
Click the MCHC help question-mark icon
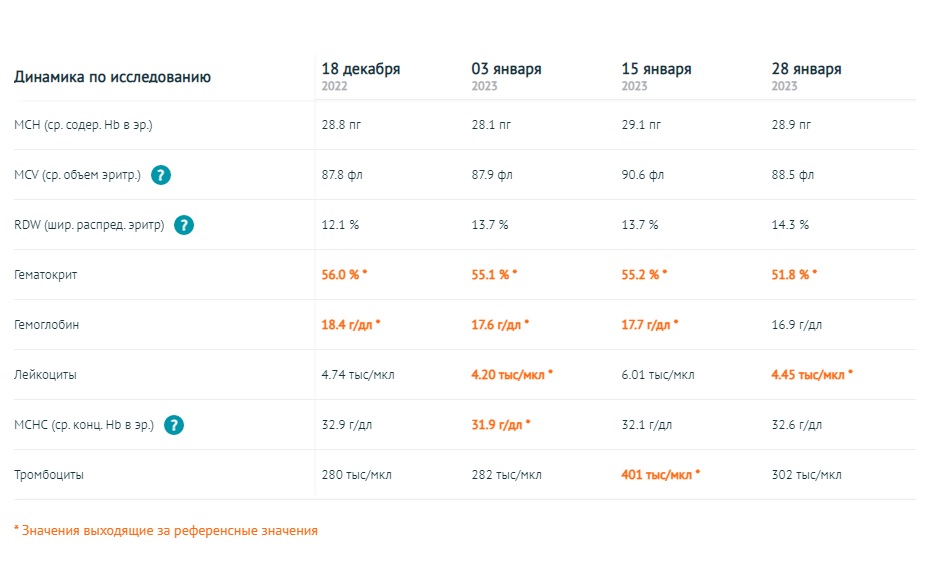pos(174,425)
